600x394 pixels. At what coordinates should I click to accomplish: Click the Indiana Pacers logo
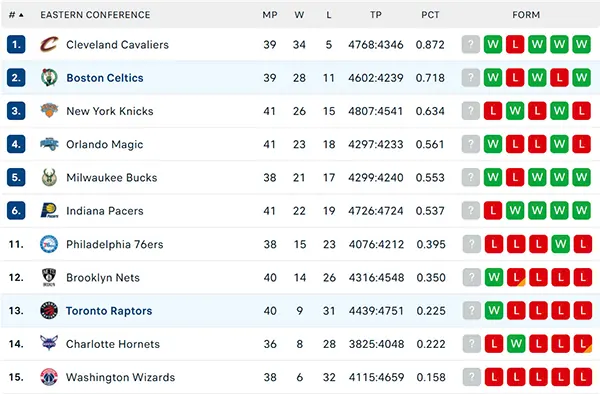point(49,210)
